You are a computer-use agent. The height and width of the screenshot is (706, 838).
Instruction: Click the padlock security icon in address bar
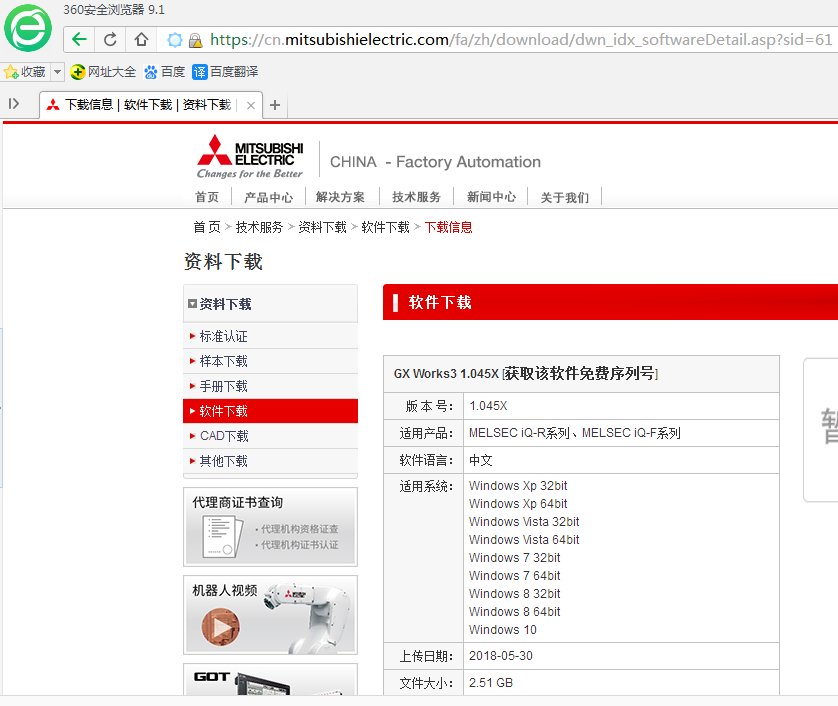pos(196,40)
